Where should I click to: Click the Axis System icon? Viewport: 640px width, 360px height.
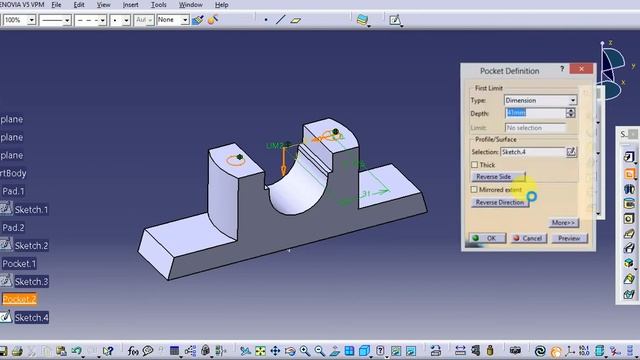570,351
